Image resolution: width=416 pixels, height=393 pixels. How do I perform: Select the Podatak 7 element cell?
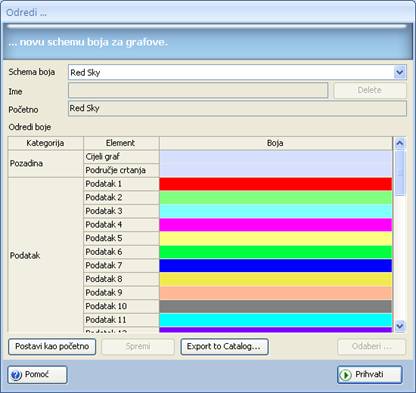[121, 266]
